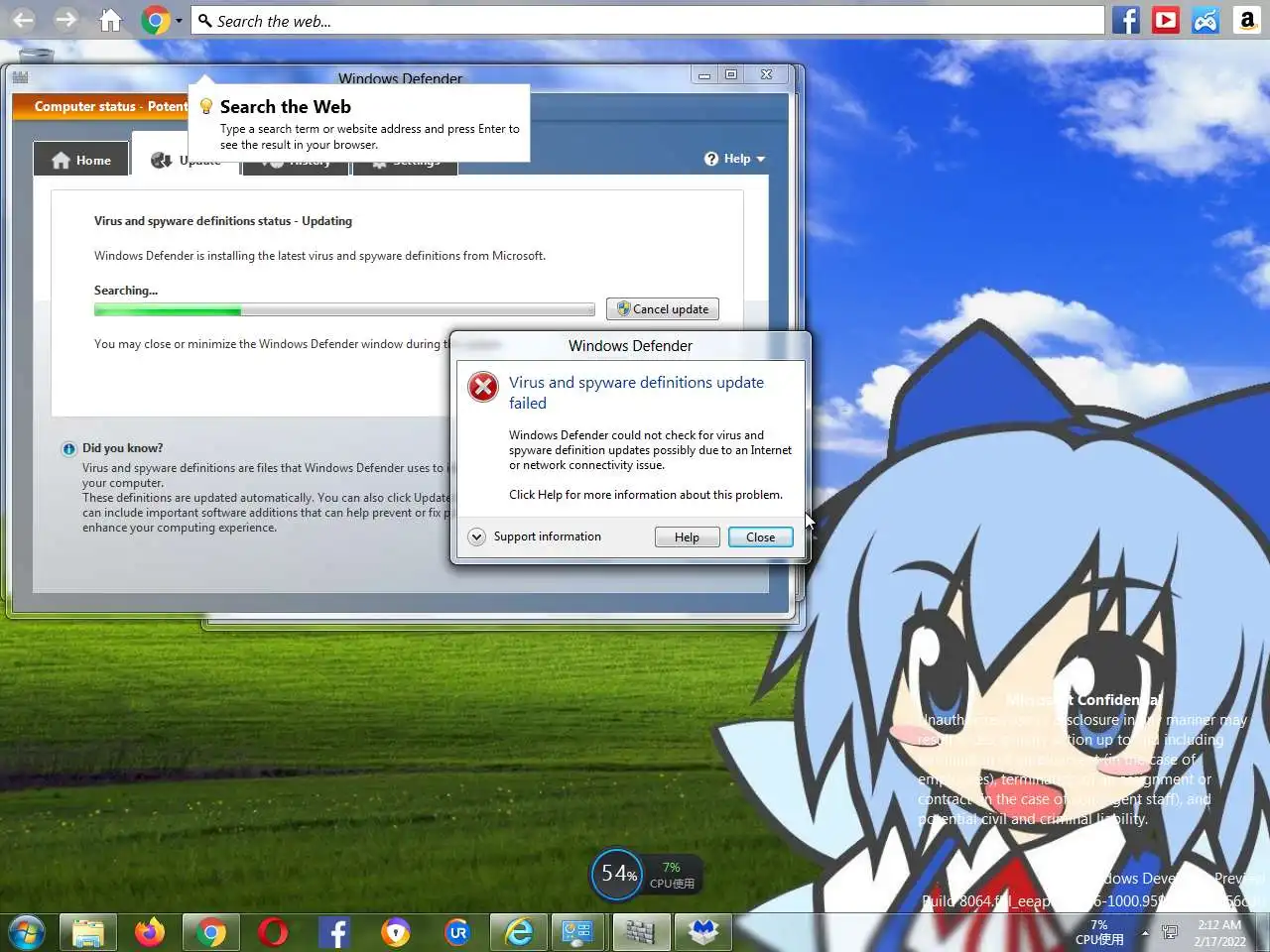Viewport: 1270px width, 952px height.
Task: Click the 7% CPU usage gadget label
Action: [x=672, y=875]
